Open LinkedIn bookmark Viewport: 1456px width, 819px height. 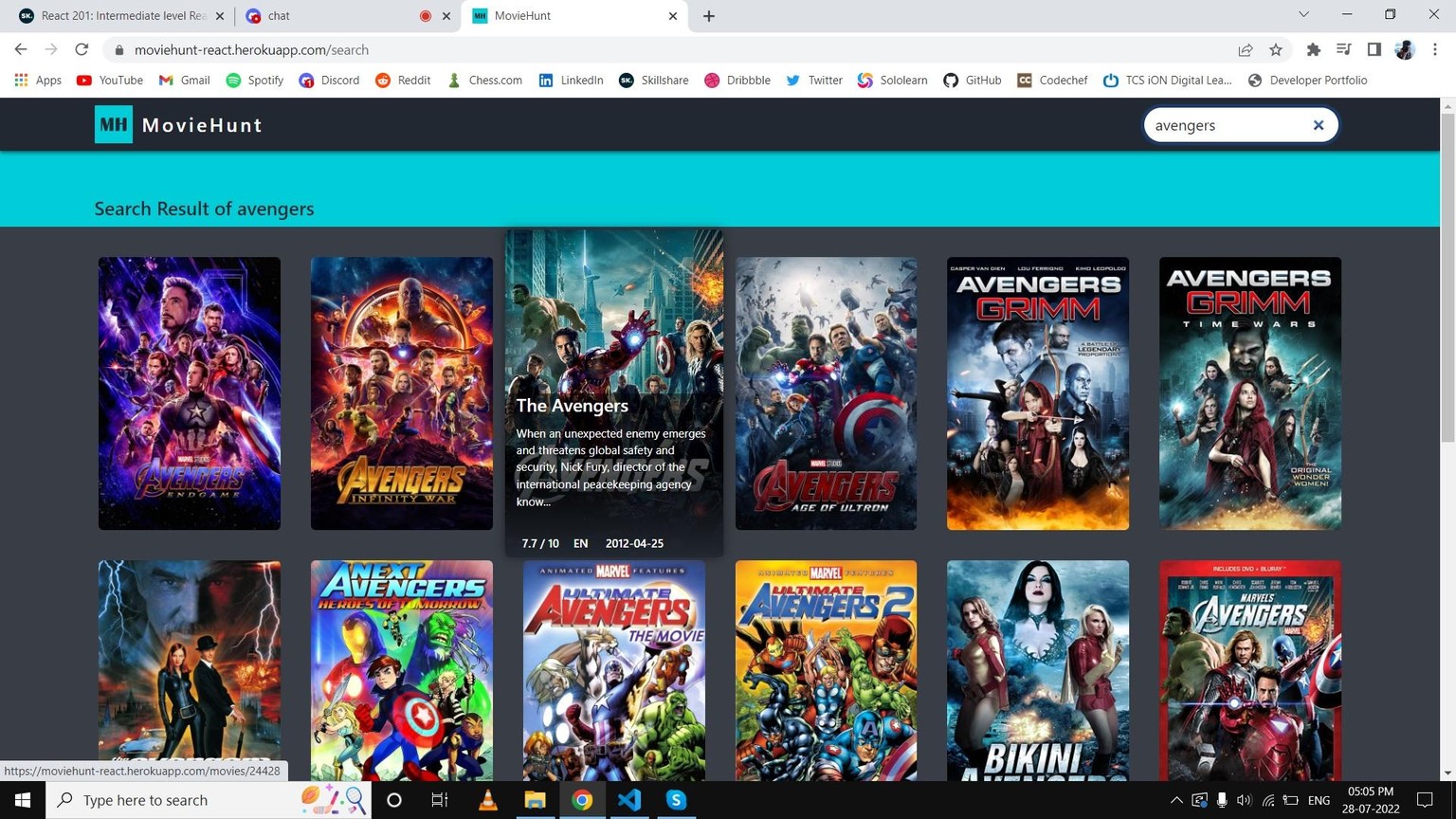point(571,80)
